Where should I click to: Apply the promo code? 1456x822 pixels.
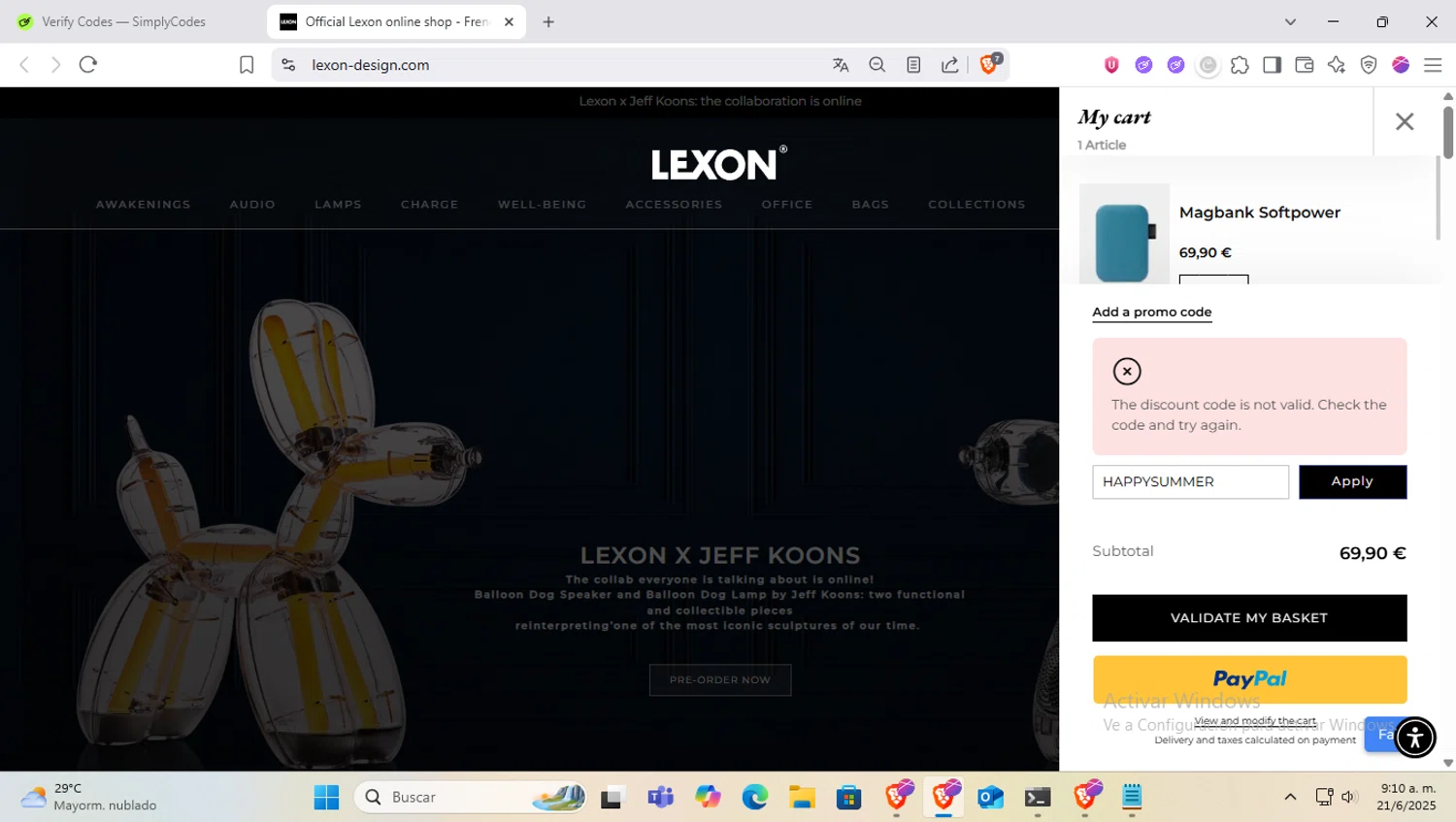point(1352,482)
